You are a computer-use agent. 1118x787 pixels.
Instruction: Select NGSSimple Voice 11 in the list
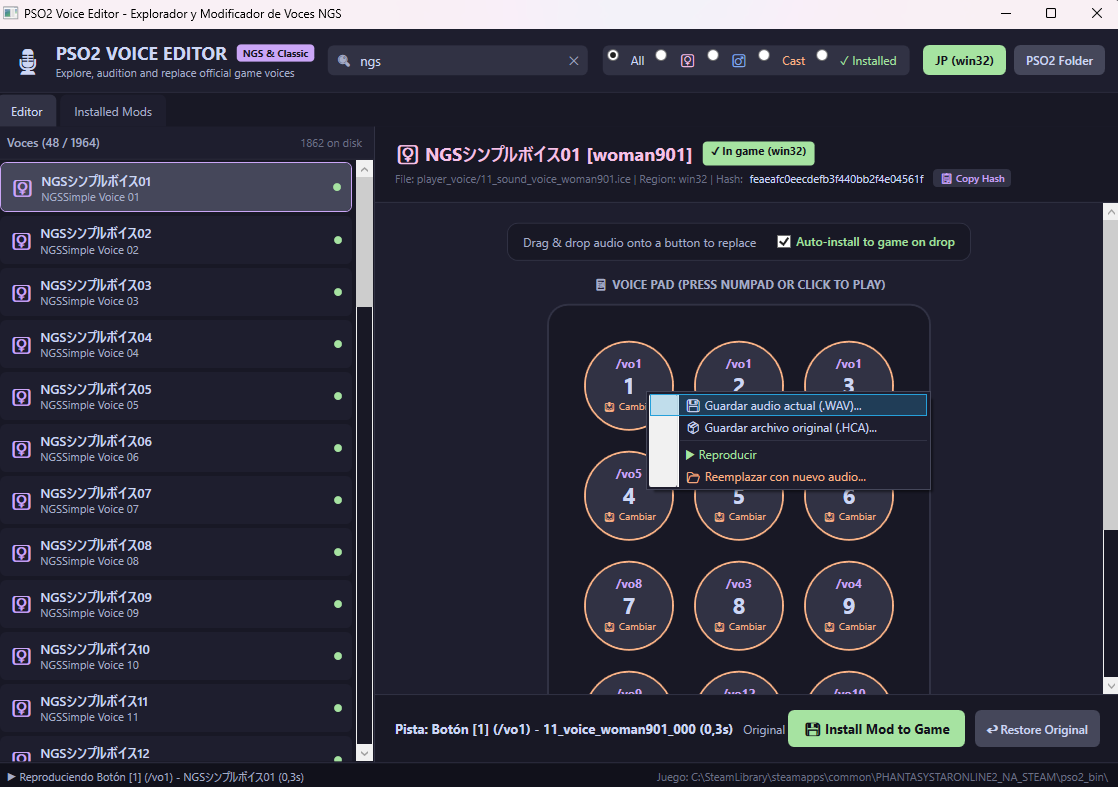pyautogui.click(x=176, y=709)
